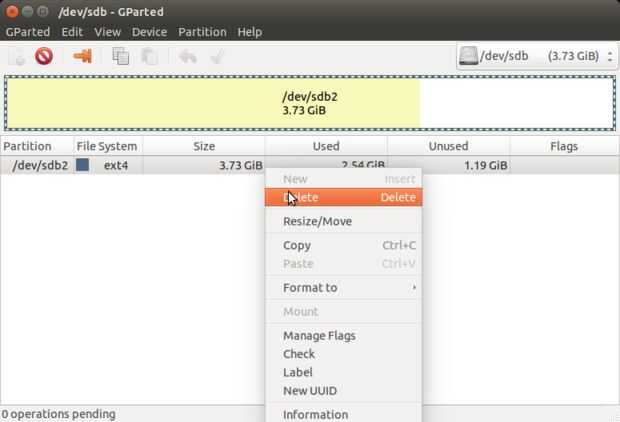Select the /dev/sdb2 partition graphic bar
This screenshot has width=620, height=422.
click(310, 103)
